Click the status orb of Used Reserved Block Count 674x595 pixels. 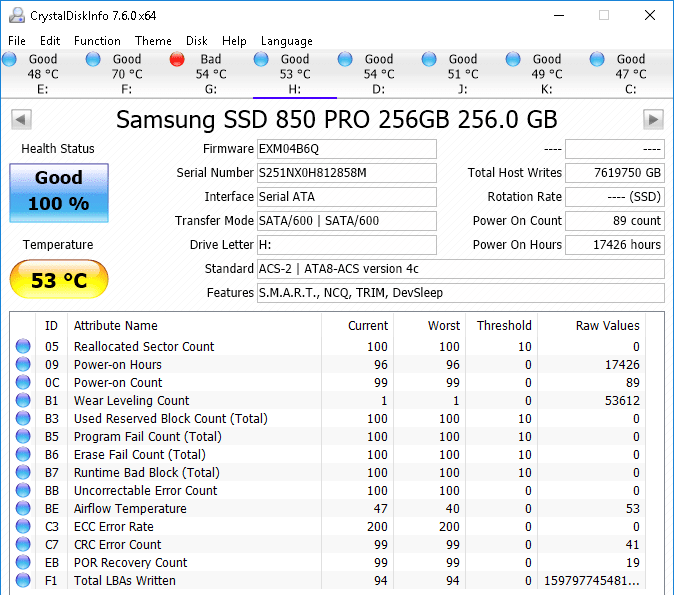(x=23, y=418)
